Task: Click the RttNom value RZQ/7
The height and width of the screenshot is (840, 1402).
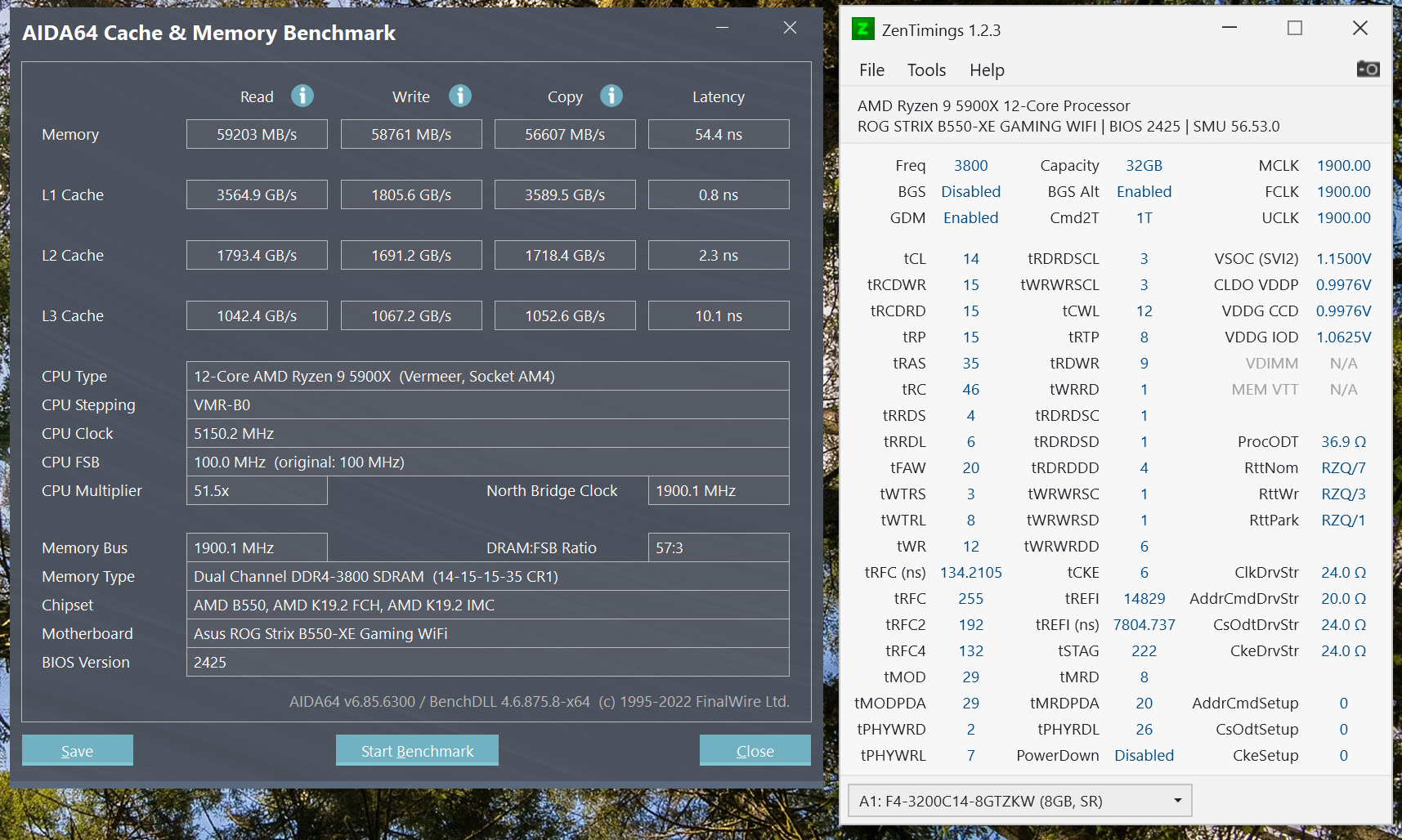Action: [1343, 467]
